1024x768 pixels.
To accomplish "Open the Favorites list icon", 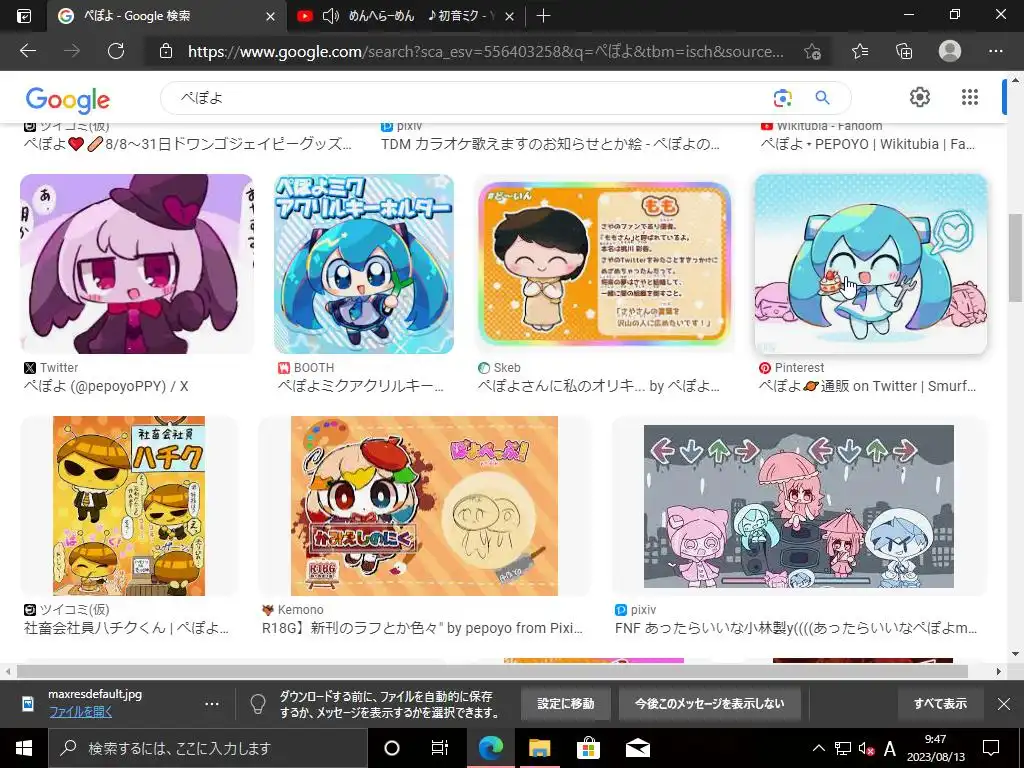I will pyautogui.click(x=860, y=51).
